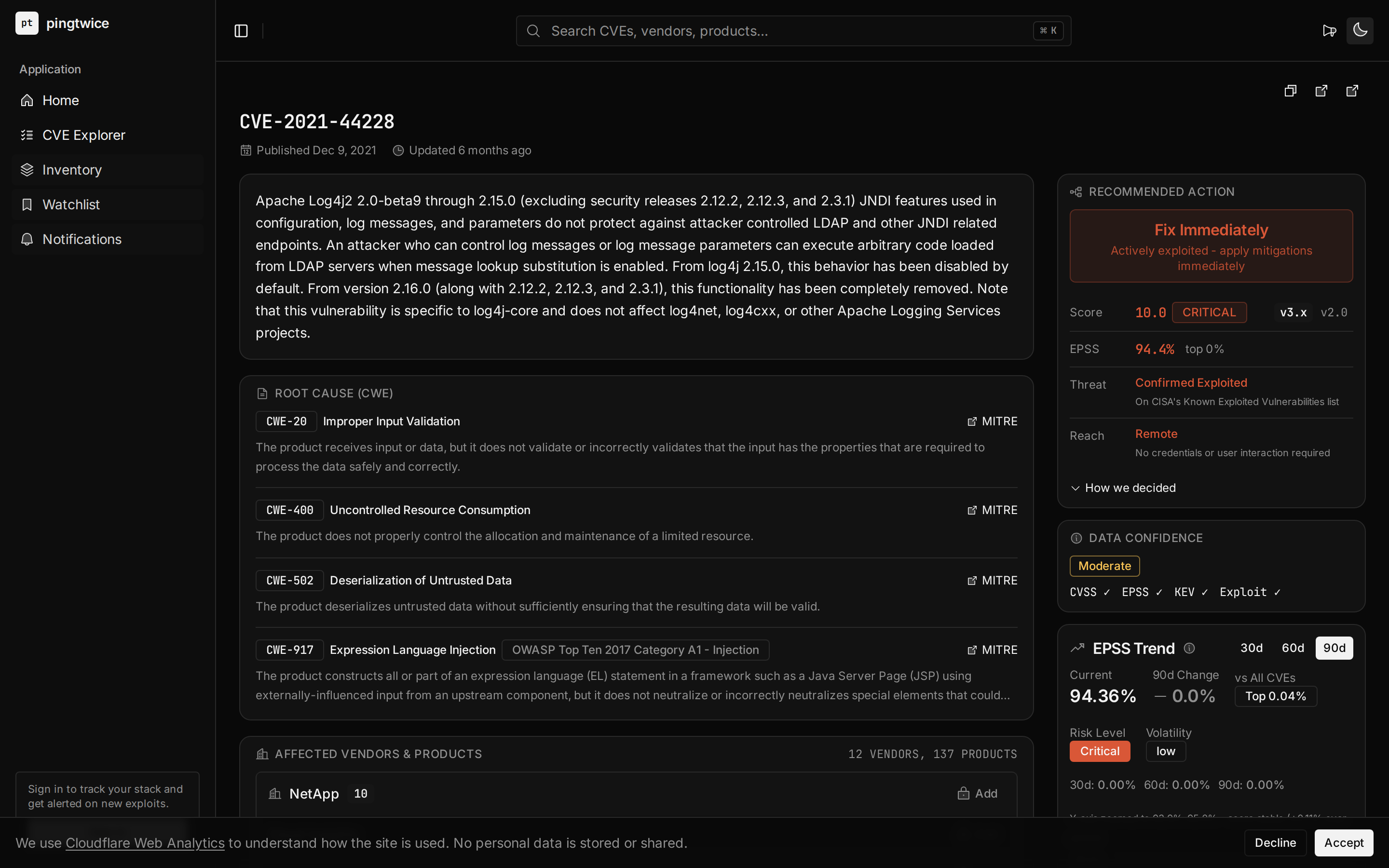Select v3.x score version
This screenshot has height=868, width=1389.
tap(1293, 312)
